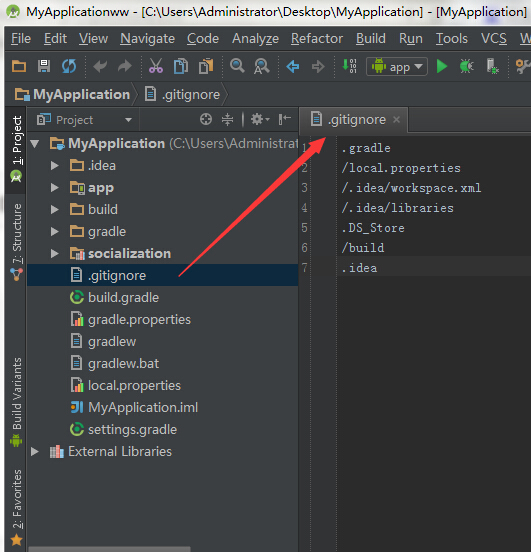The height and width of the screenshot is (552, 531).
Task: Click the Replace magnifier icon
Action: [x=262, y=67]
